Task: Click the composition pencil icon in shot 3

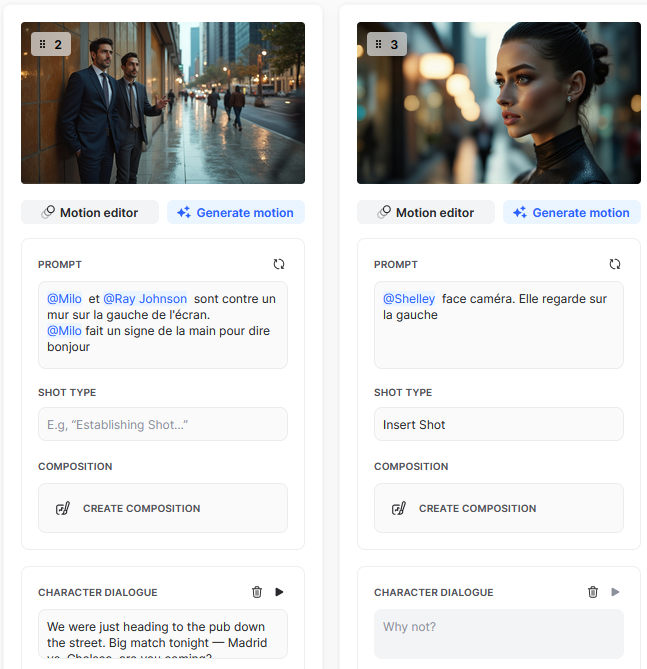Action: point(399,508)
